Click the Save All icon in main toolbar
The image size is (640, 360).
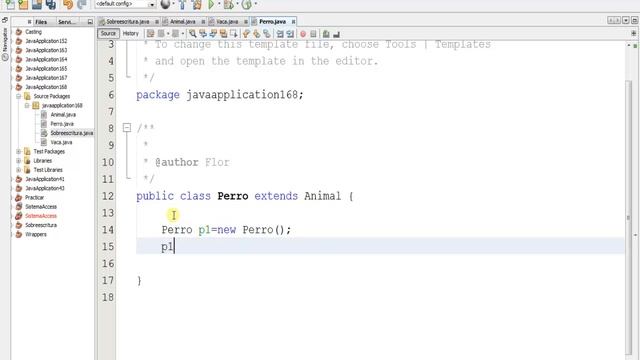point(51,4)
